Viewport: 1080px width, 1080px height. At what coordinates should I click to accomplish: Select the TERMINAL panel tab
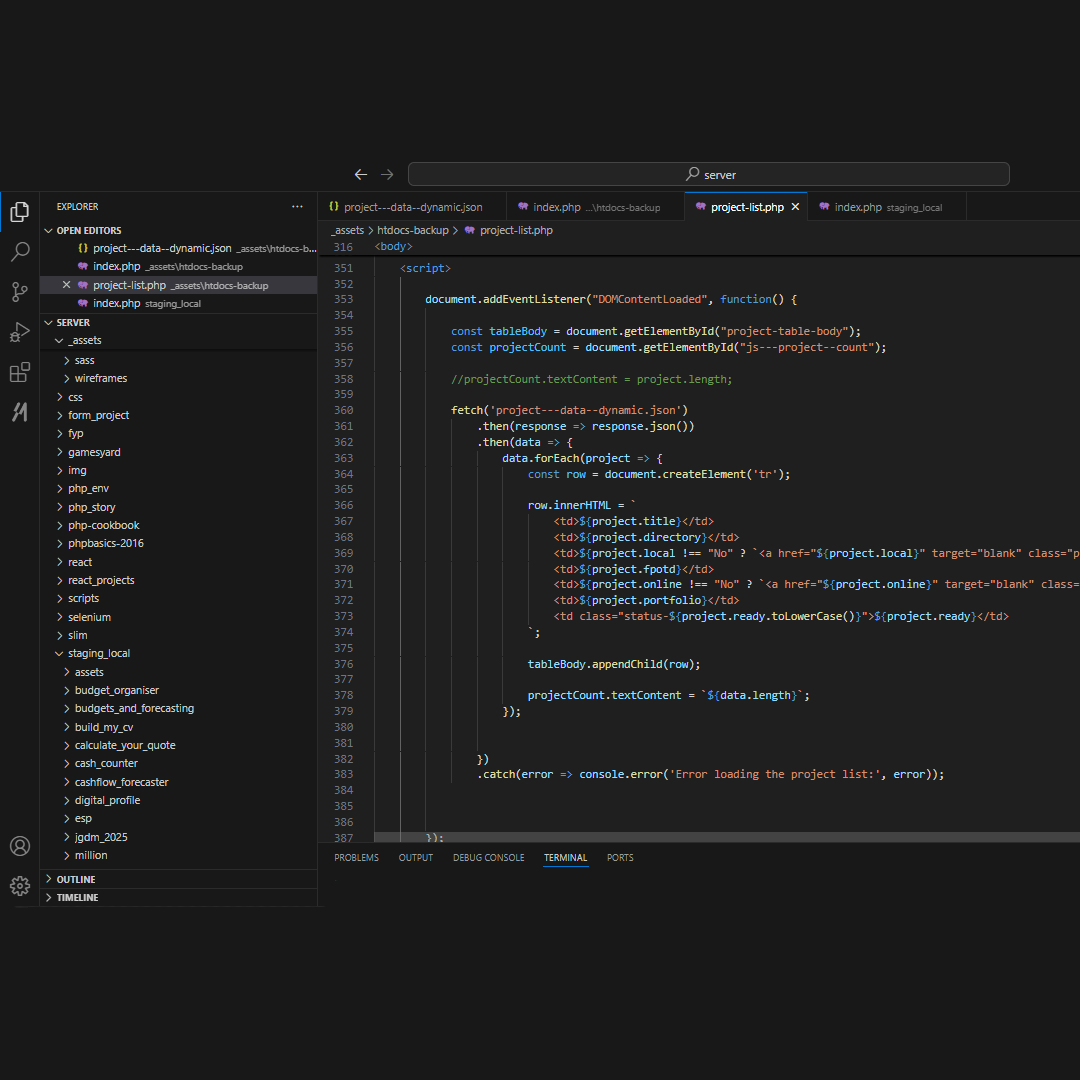click(565, 858)
